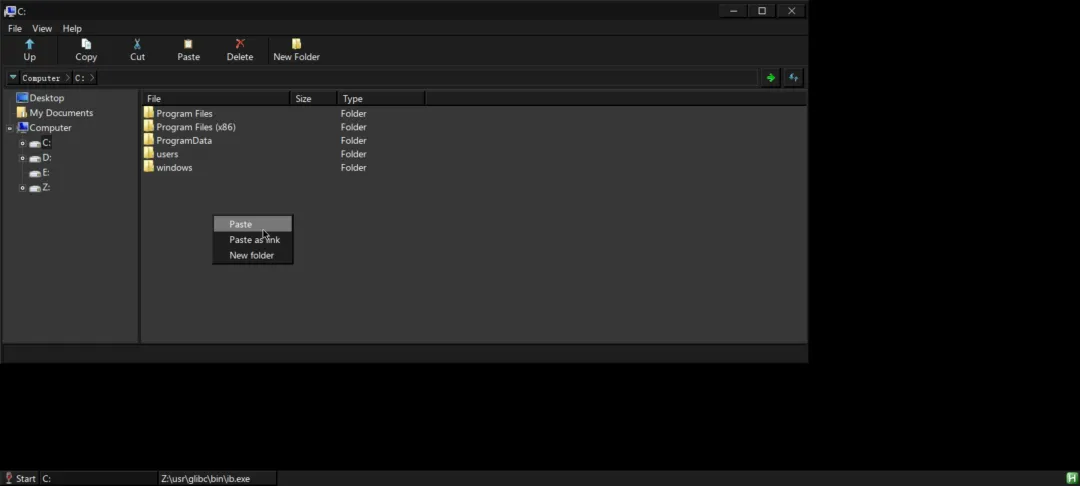
Task: Expand the D: drive node
Action: tap(22, 158)
